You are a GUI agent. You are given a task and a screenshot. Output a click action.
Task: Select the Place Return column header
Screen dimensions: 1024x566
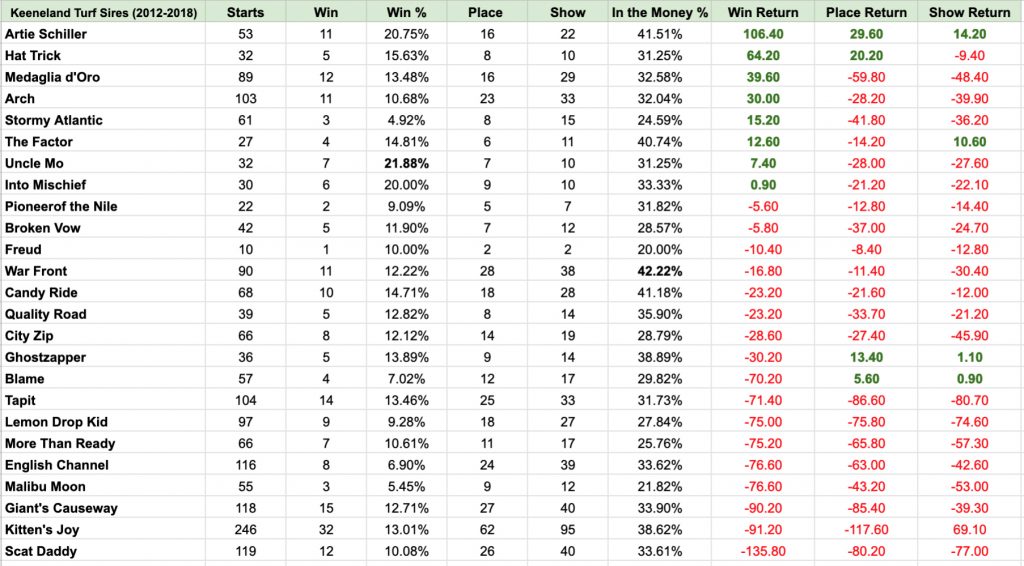[866, 12]
